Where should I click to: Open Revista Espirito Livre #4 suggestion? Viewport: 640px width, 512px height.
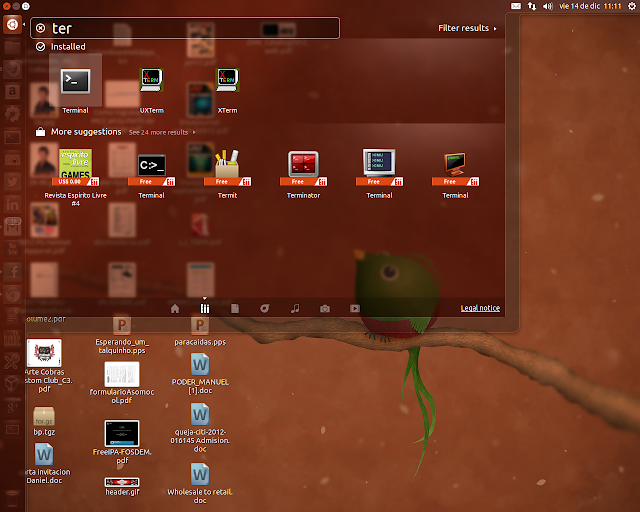[x=76, y=167]
